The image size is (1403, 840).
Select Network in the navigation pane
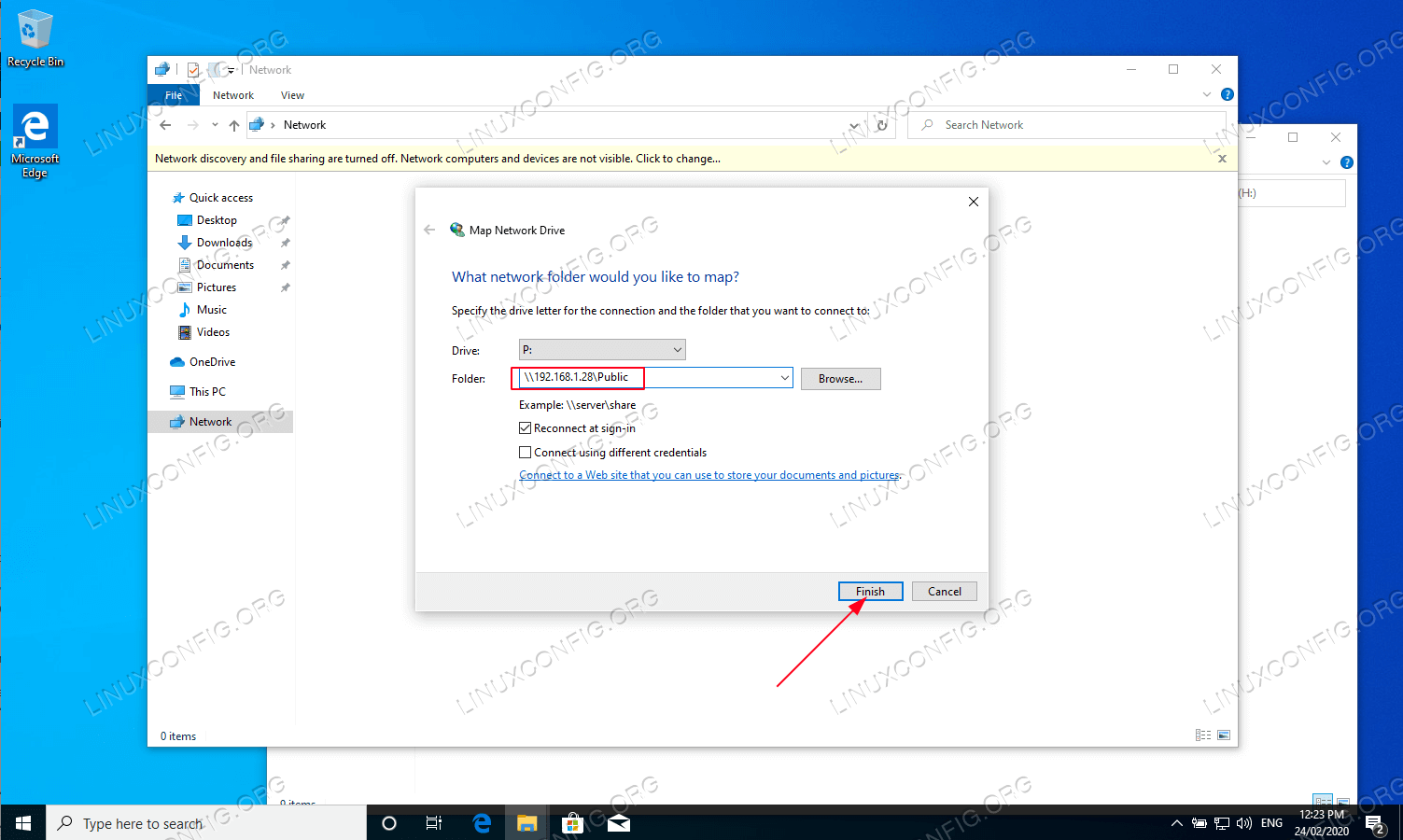point(220,422)
